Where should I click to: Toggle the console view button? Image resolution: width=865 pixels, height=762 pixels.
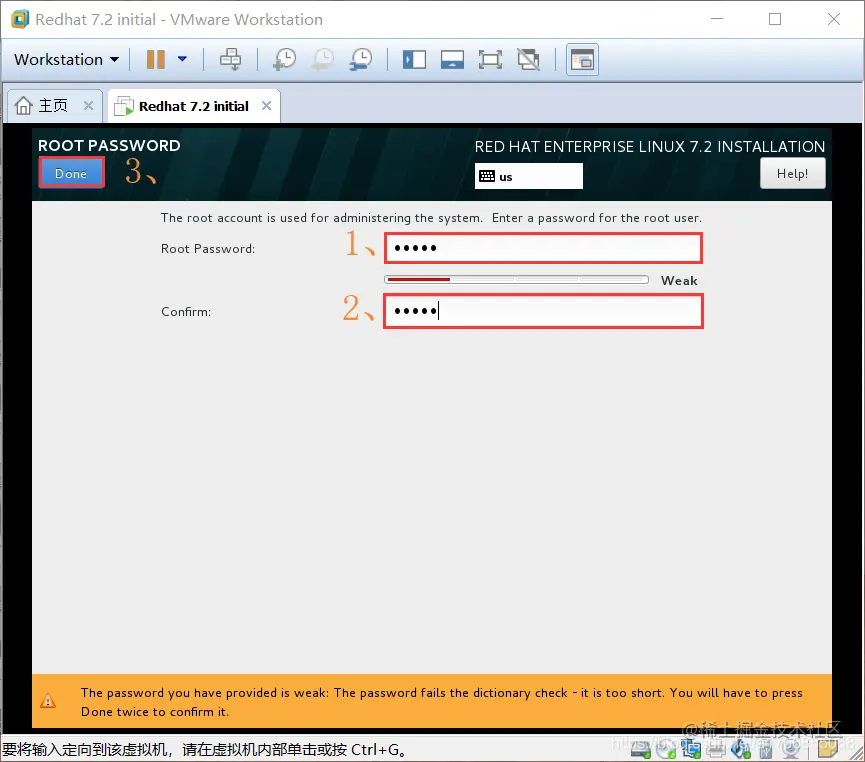pos(582,59)
